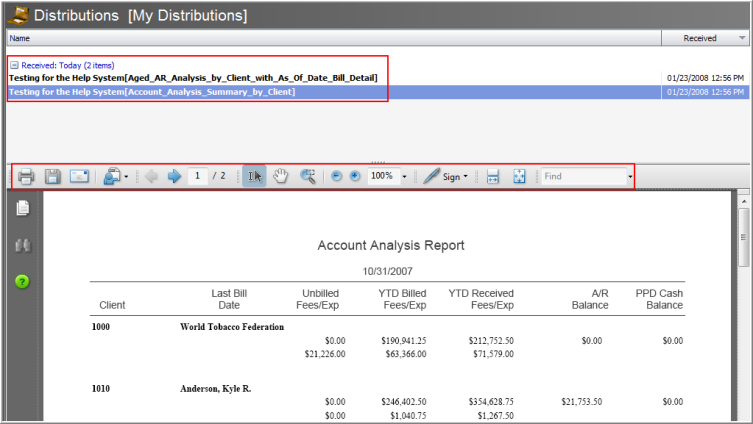Enable Fit Width scrolling mode
Viewport: 753px width, 424px height.
point(493,177)
